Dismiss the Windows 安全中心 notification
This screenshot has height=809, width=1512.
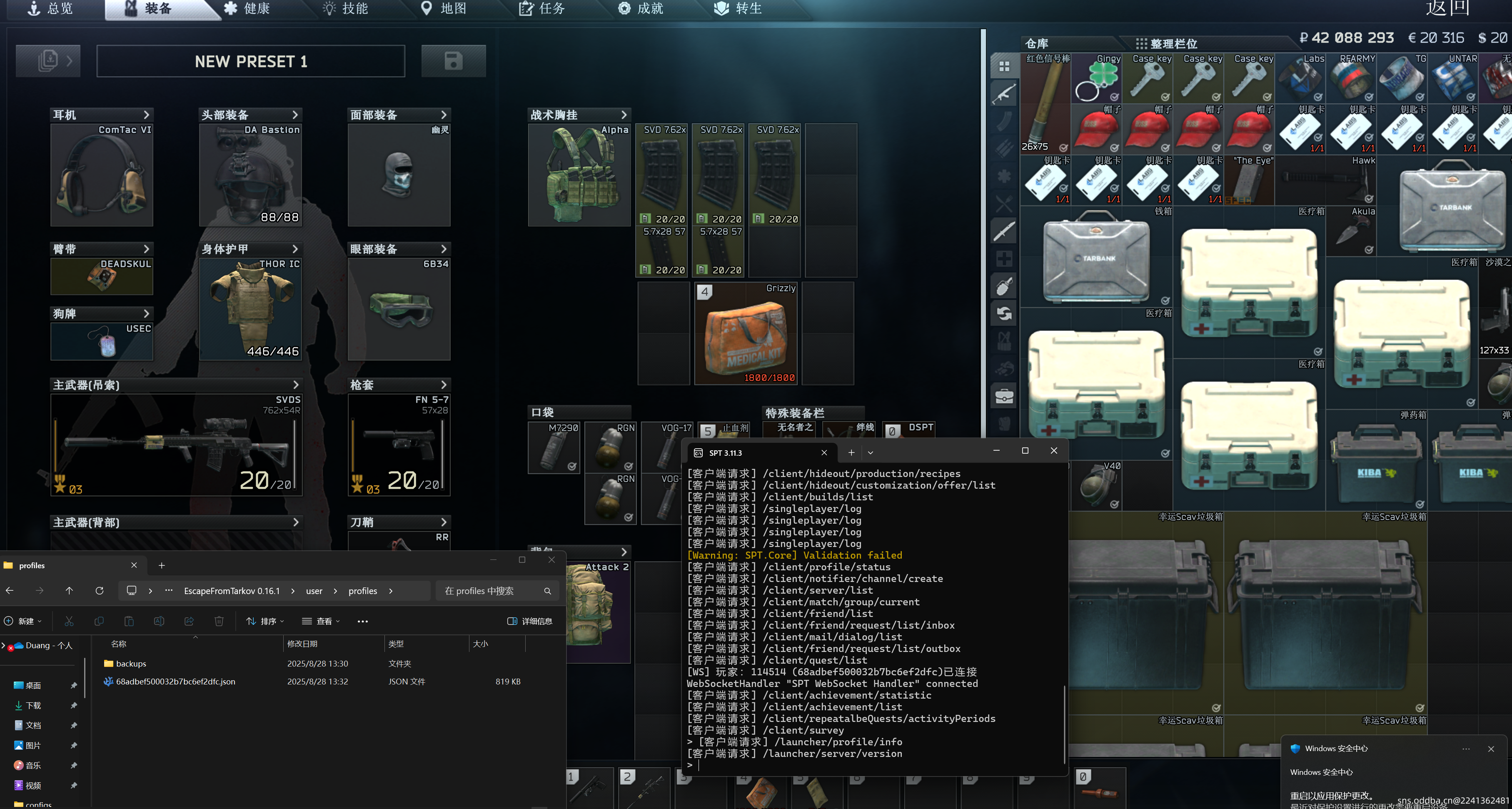(1491, 749)
